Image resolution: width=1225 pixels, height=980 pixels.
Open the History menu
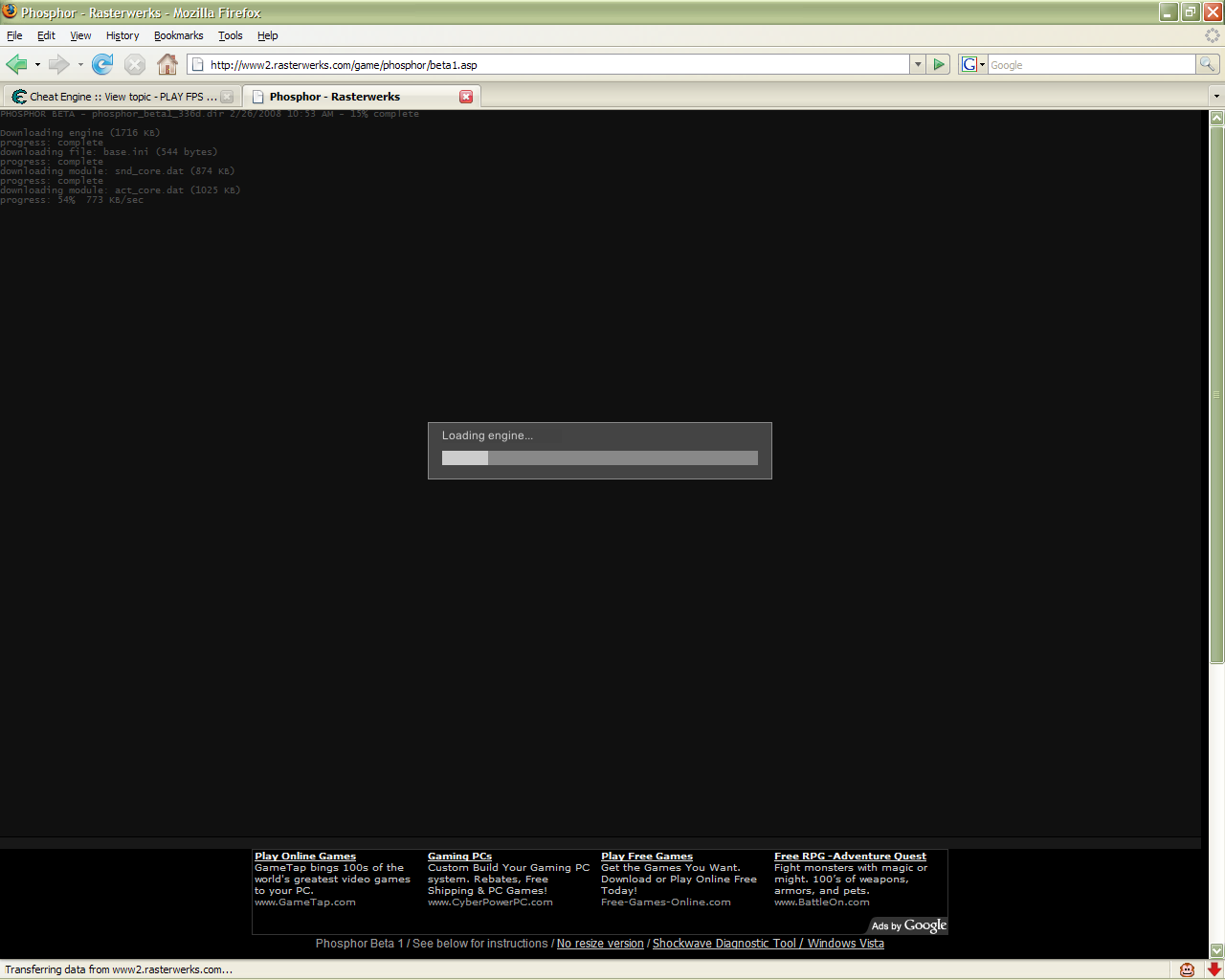pyautogui.click(x=122, y=35)
